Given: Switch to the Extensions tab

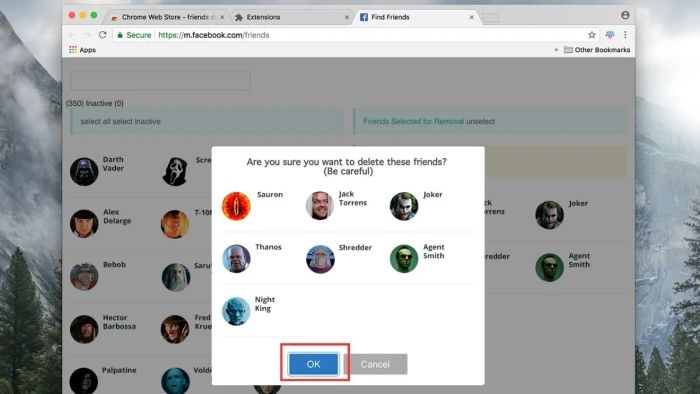Looking at the screenshot, I should [290, 17].
